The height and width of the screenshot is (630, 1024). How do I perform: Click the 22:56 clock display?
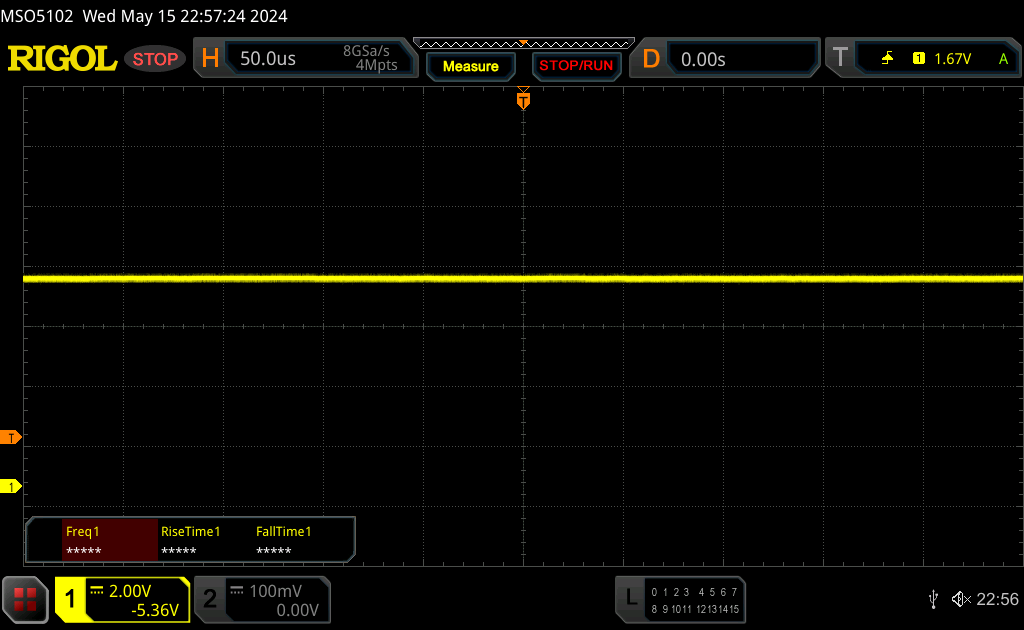(x=997, y=599)
